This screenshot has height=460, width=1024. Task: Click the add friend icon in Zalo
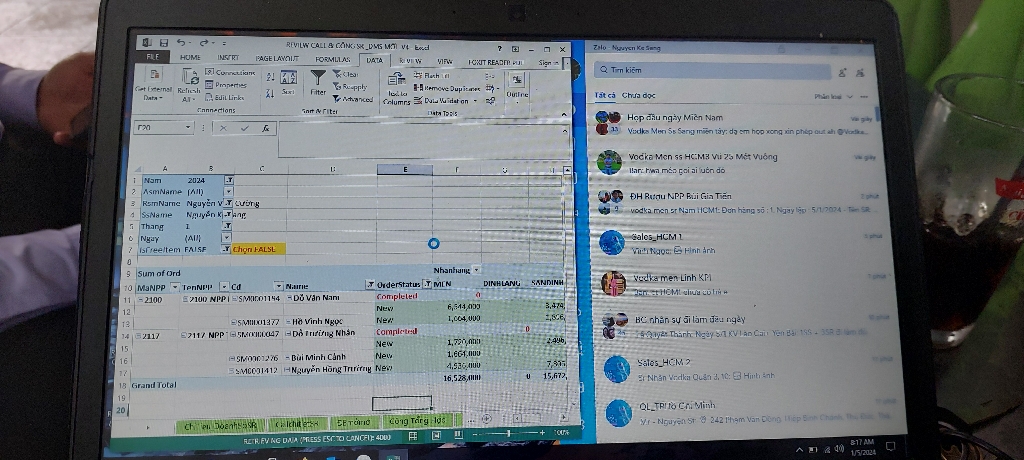tap(843, 71)
